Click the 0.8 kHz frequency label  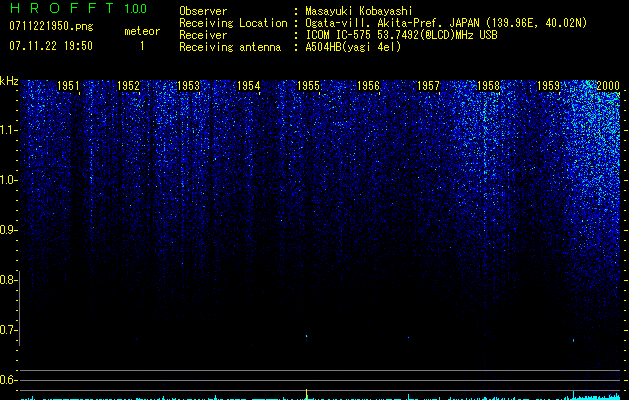pyautogui.click(x=7, y=280)
